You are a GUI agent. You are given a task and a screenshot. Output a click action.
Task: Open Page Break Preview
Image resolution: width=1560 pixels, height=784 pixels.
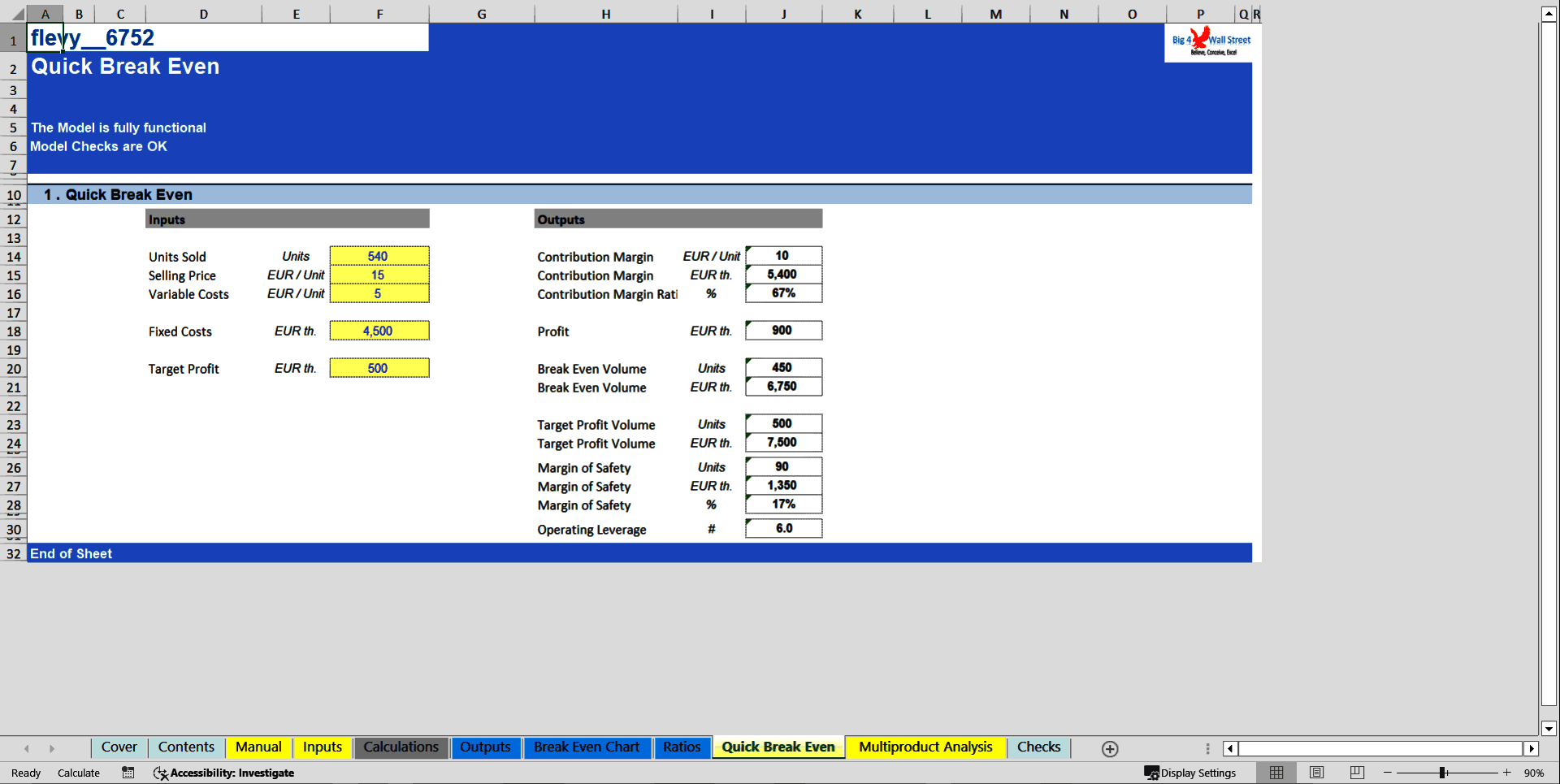tap(1356, 773)
